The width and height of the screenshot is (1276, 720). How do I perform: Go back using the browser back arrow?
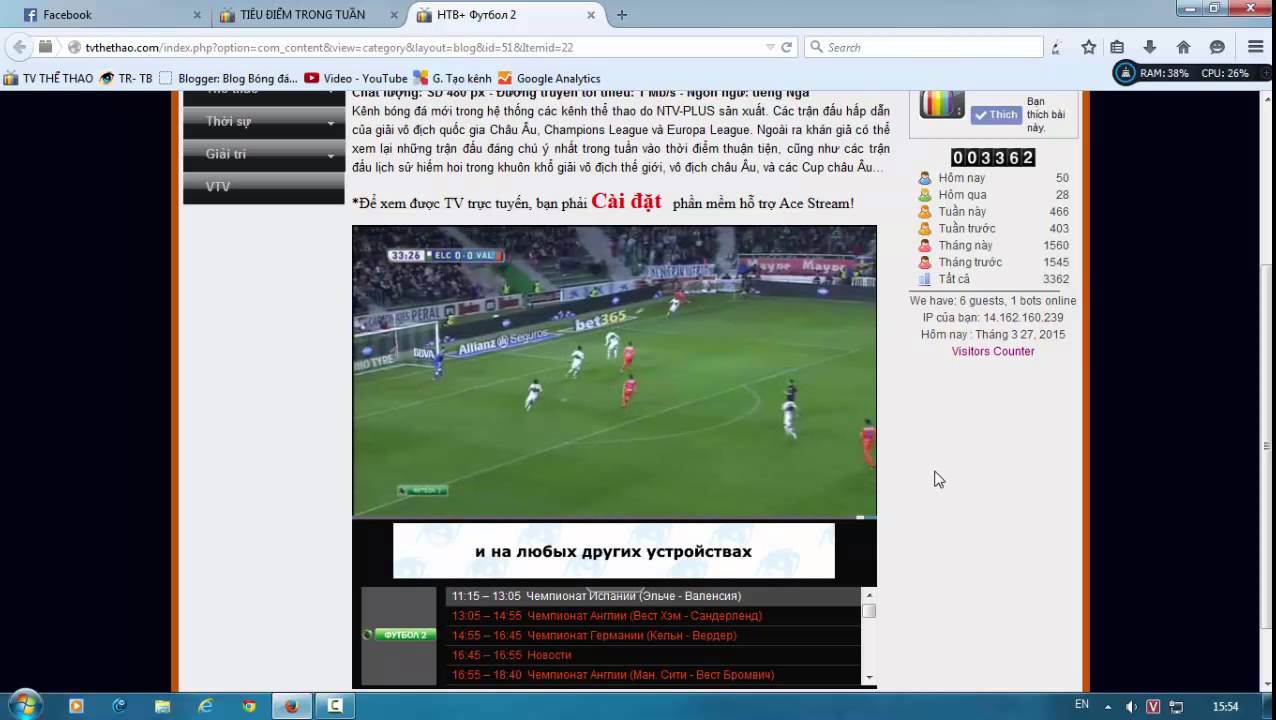tap(19, 47)
